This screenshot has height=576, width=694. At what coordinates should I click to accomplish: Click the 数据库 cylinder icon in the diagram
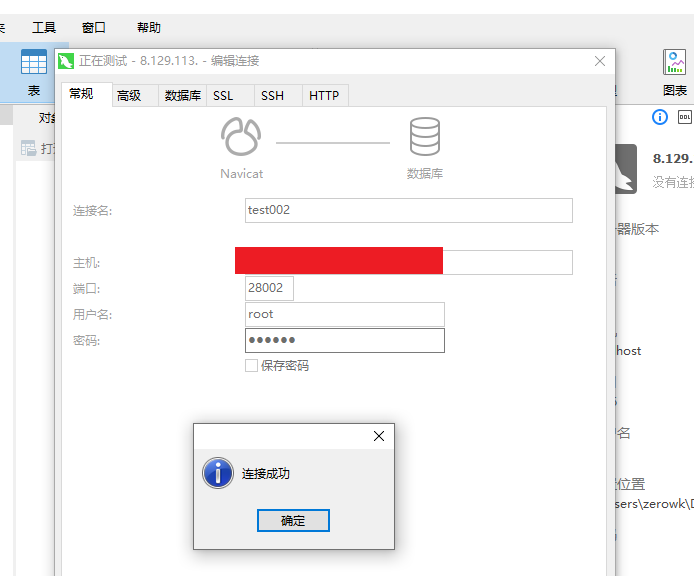(424, 136)
